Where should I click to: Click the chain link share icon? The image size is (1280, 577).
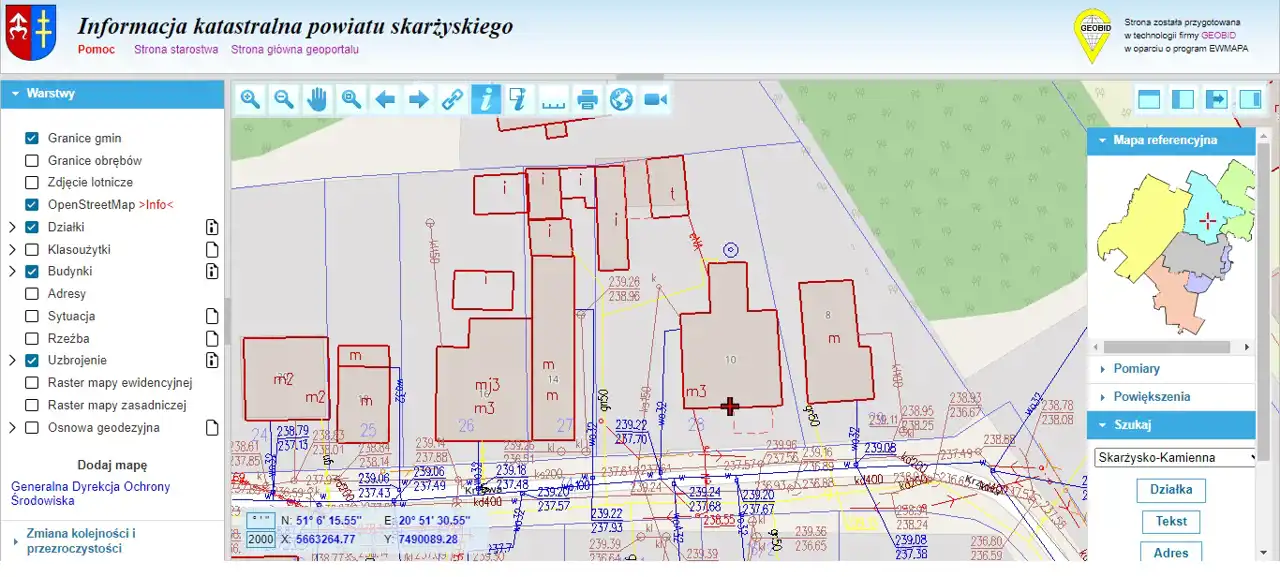pos(452,99)
